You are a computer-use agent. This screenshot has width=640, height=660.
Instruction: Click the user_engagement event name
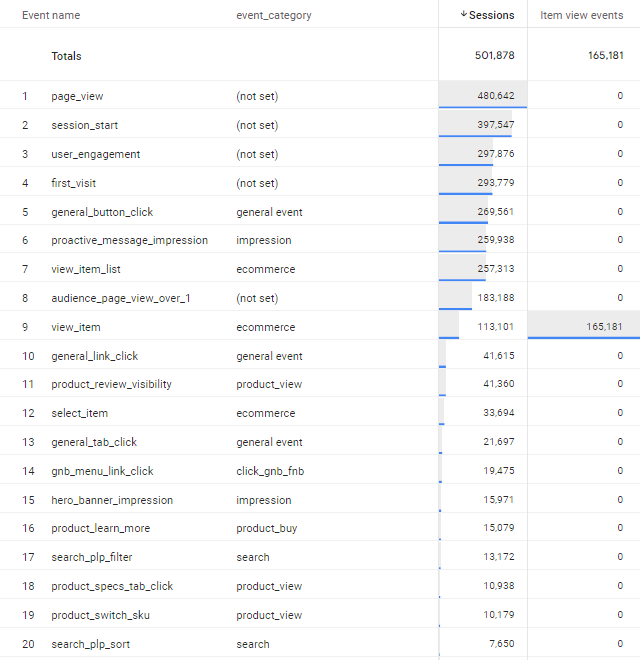(x=95, y=154)
